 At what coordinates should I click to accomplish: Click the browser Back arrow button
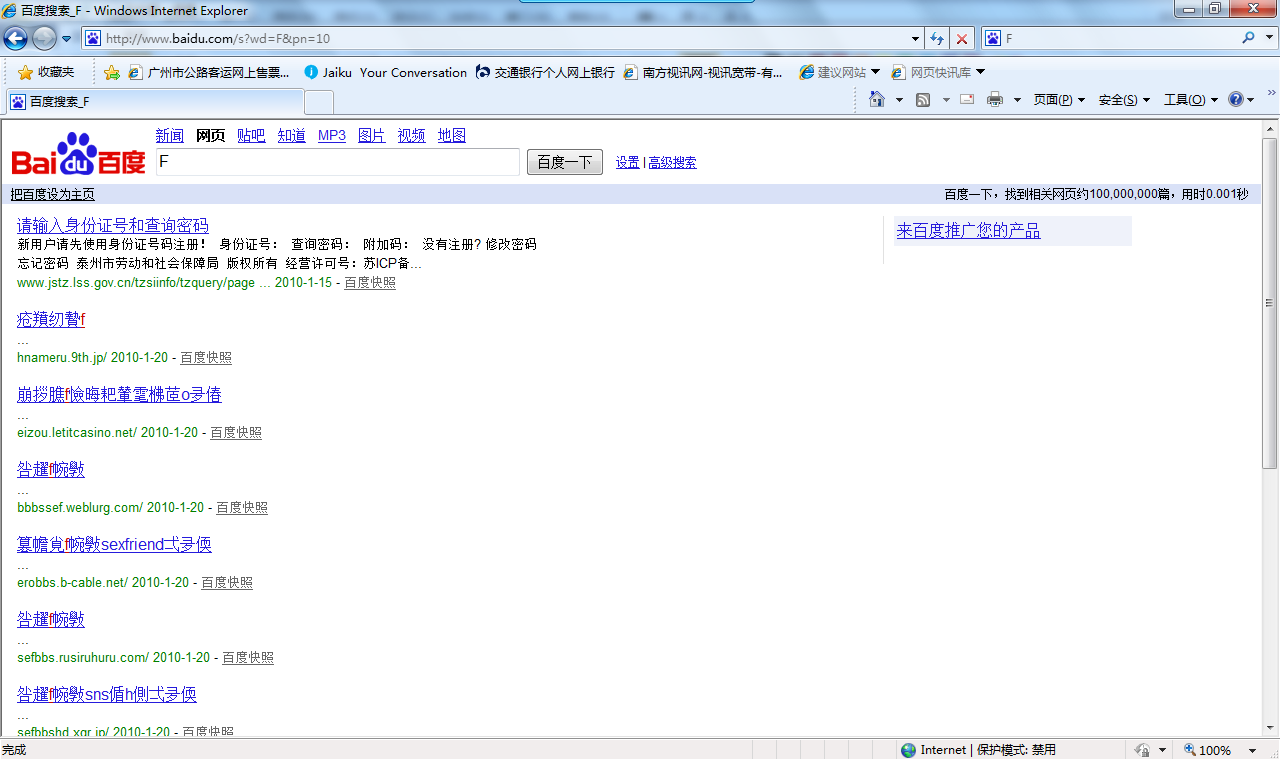tap(15, 38)
